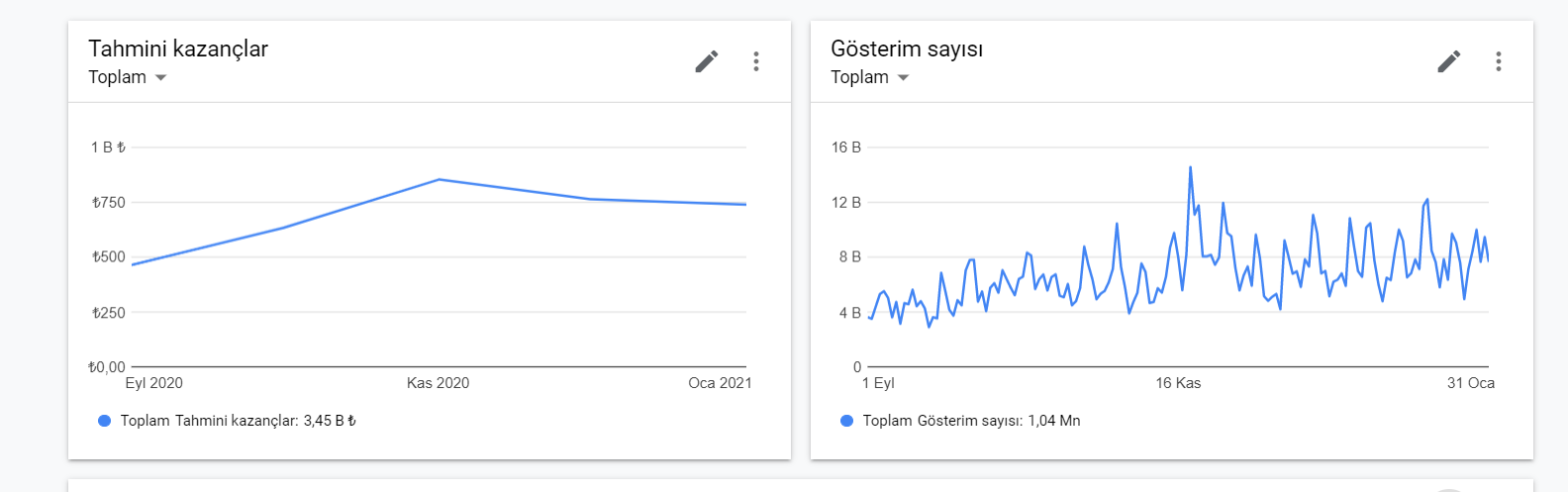Click the Oca 2021 axis label

(720, 383)
